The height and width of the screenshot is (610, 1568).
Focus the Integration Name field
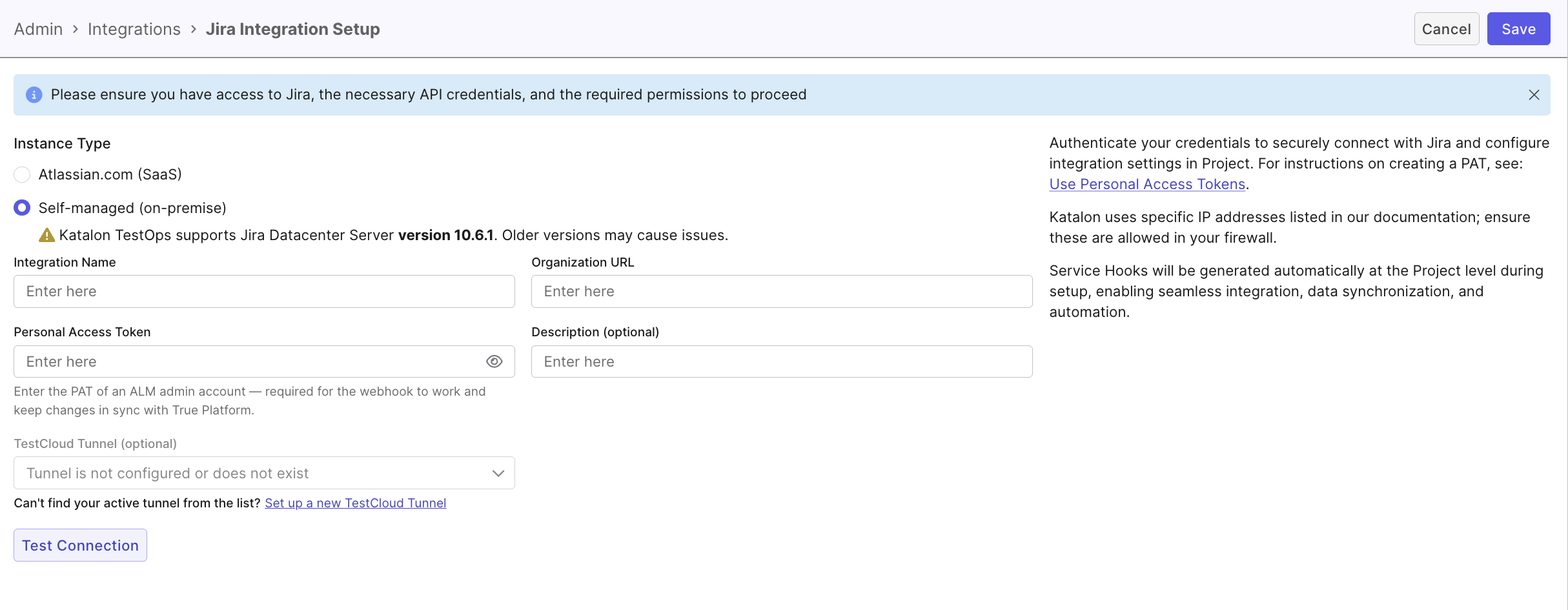[264, 291]
